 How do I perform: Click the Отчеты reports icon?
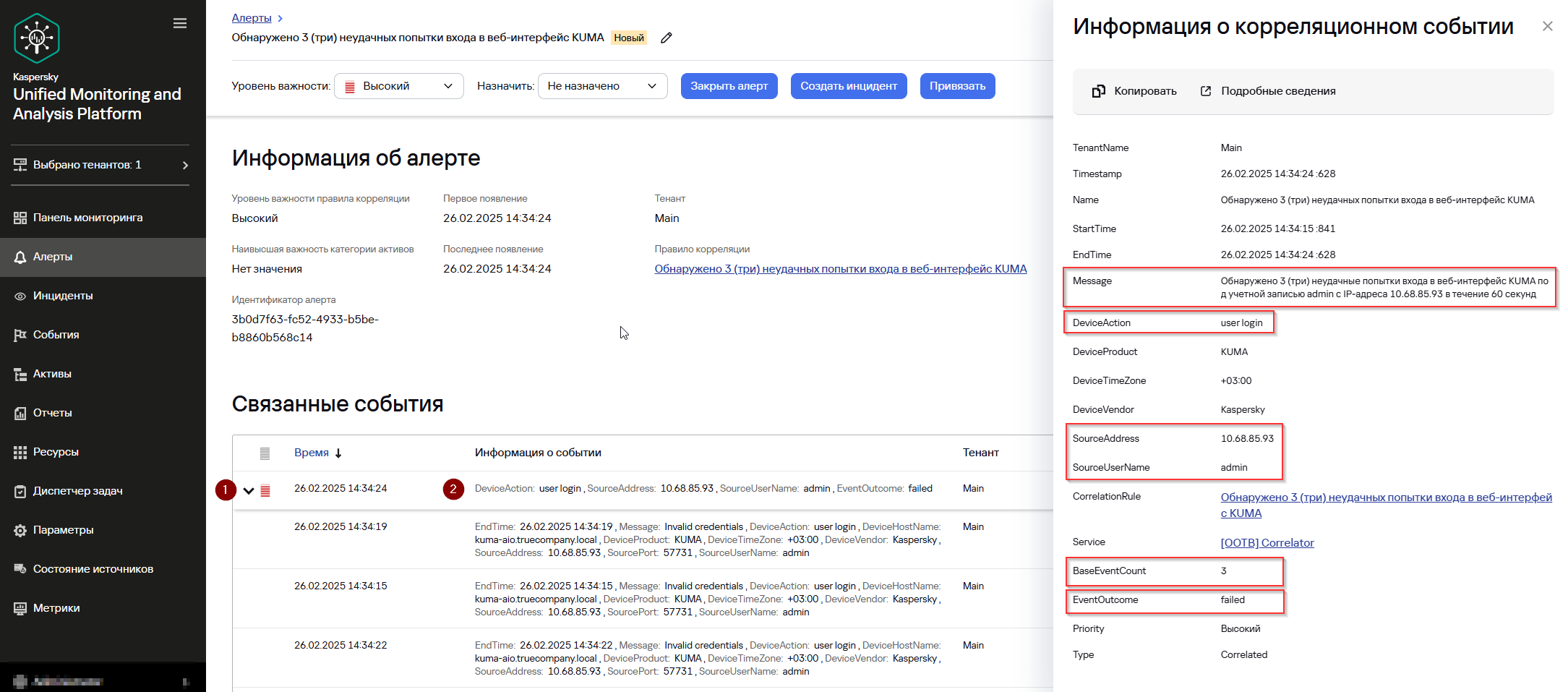pyautogui.click(x=20, y=413)
